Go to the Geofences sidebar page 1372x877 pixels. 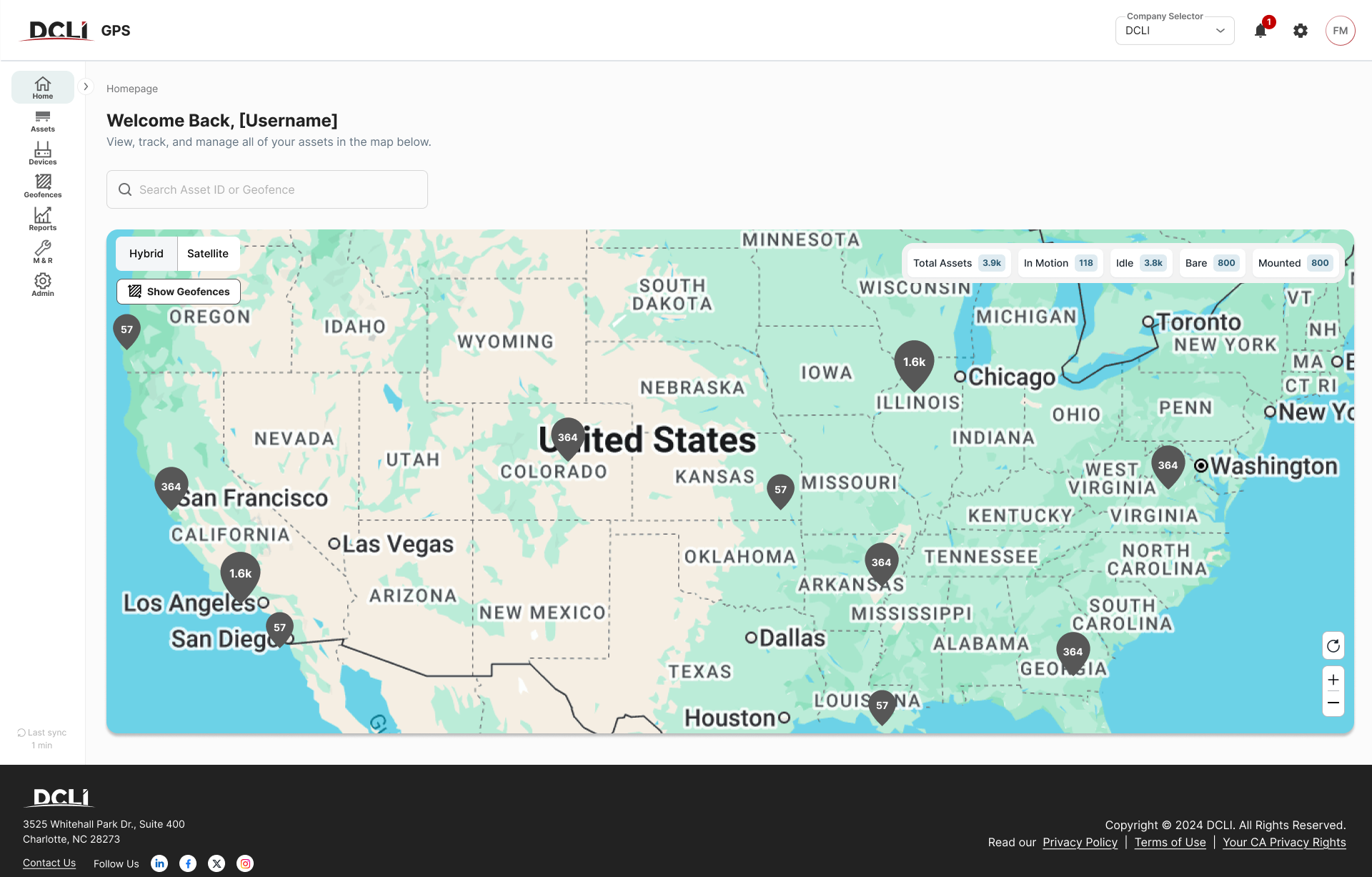click(43, 187)
